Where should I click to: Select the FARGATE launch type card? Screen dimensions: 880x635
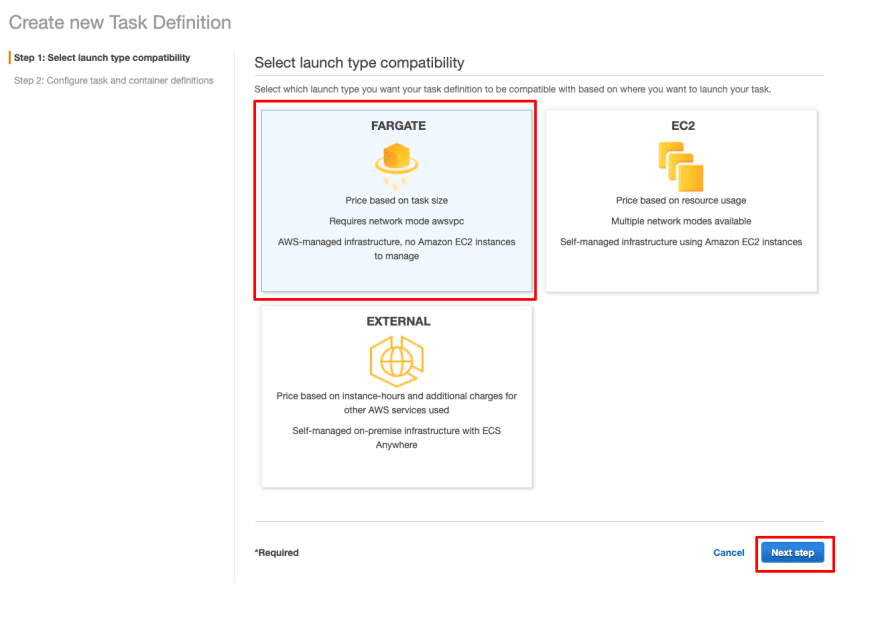tap(397, 200)
